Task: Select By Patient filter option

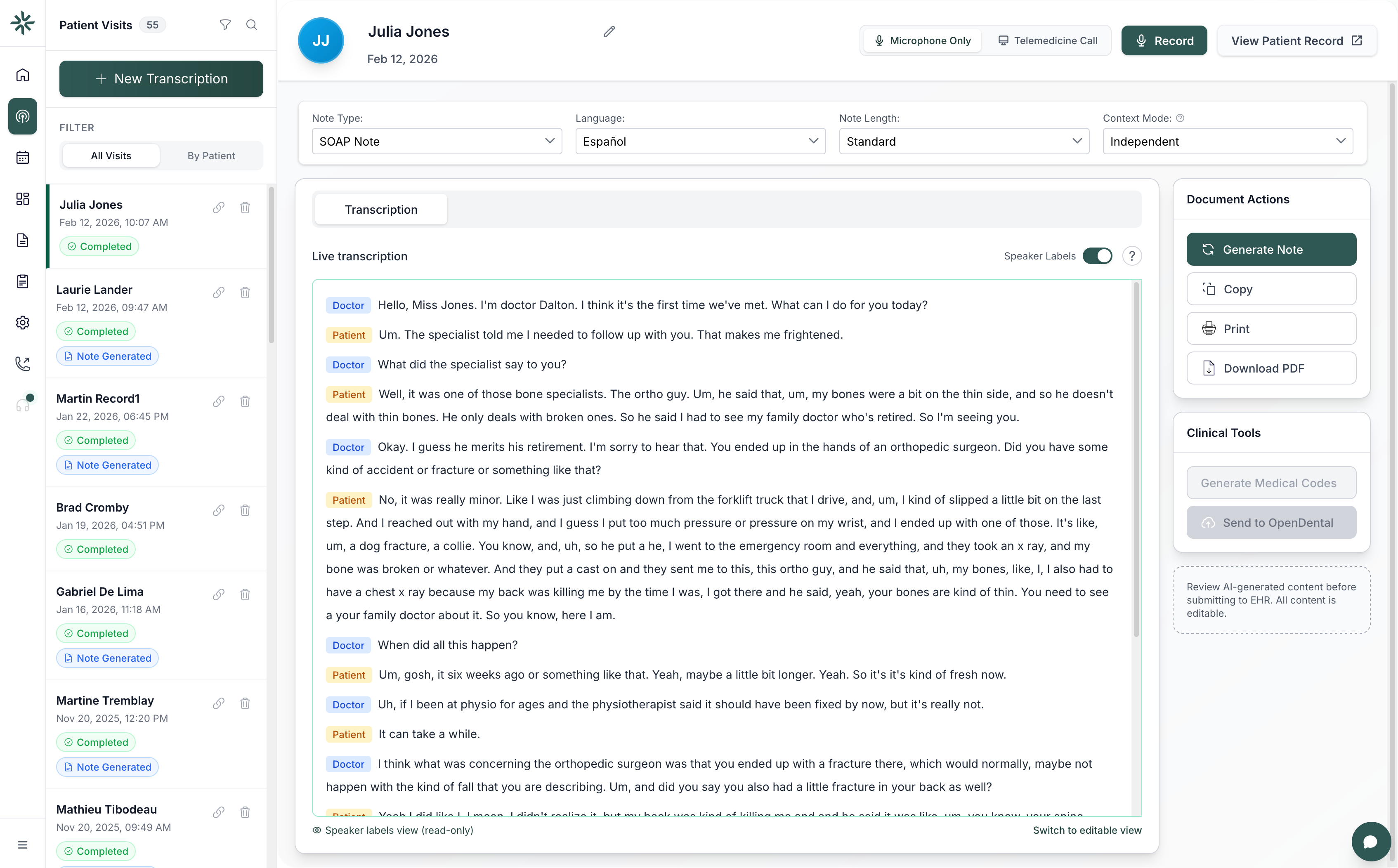Action: tap(211, 156)
